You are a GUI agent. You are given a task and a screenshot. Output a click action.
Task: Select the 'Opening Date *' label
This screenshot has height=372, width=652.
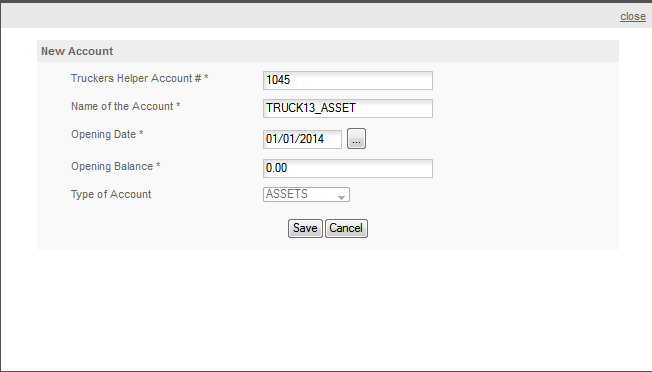point(107,134)
